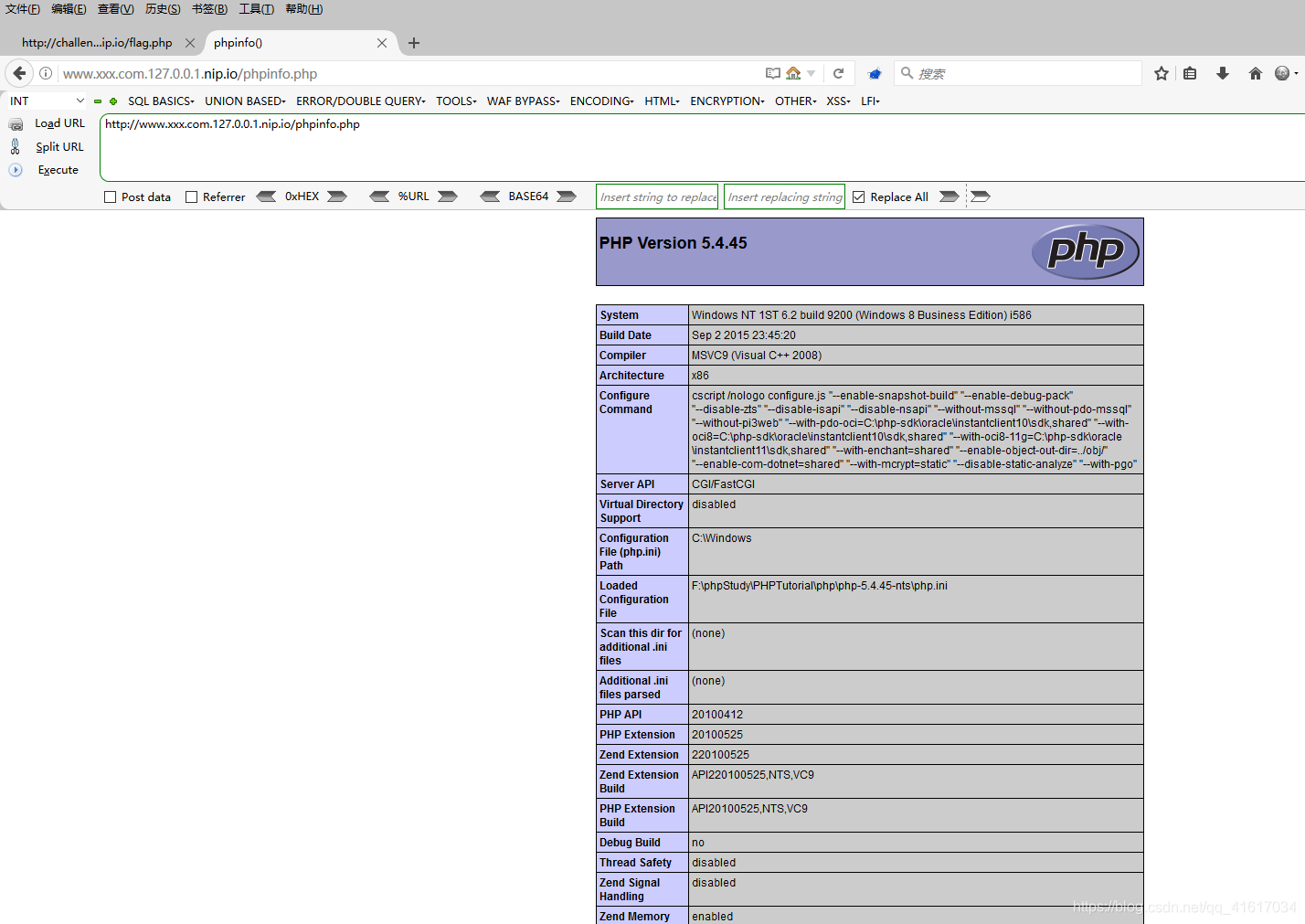Click the right arrow after %URL
This screenshot has height=924, width=1305.
[x=448, y=196]
